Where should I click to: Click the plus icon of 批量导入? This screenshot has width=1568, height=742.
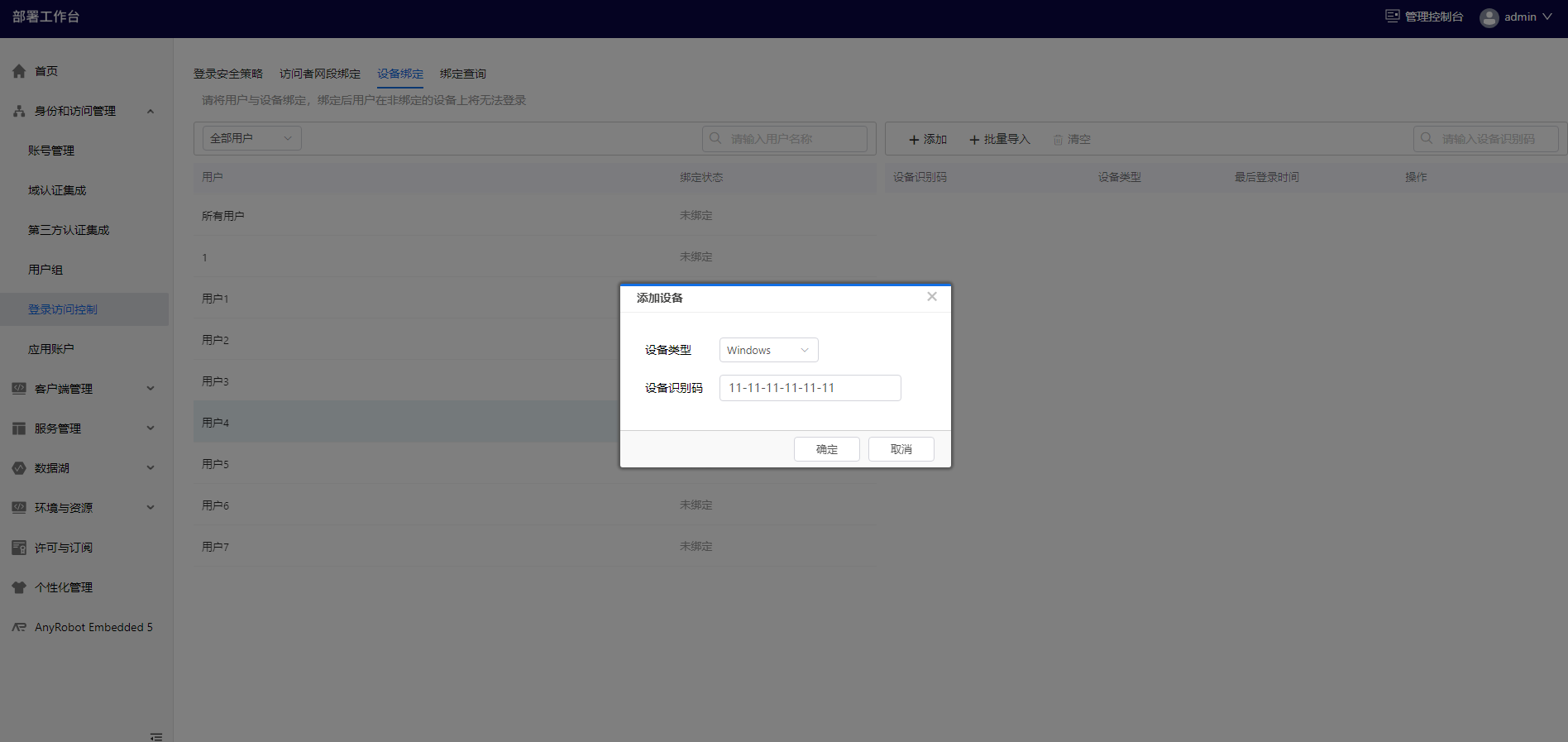pyautogui.click(x=974, y=140)
